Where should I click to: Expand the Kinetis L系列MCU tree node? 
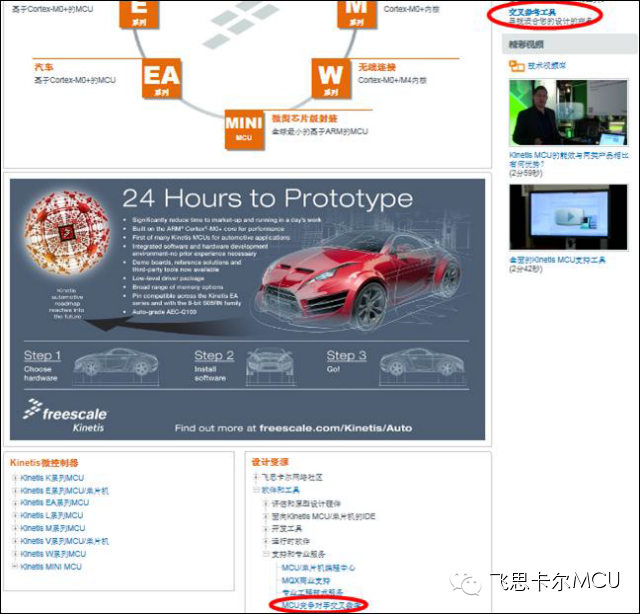[15, 515]
